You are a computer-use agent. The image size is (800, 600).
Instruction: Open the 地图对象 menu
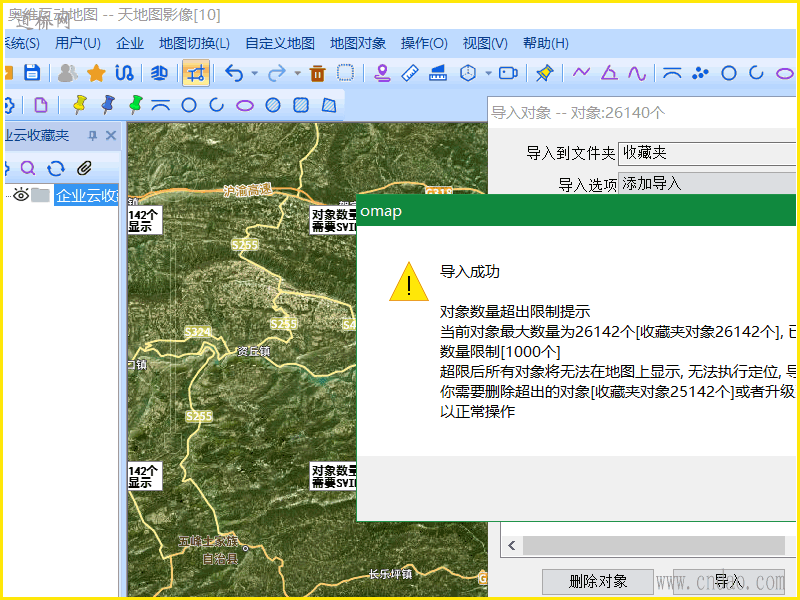pyautogui.click(x=358, y=43)
